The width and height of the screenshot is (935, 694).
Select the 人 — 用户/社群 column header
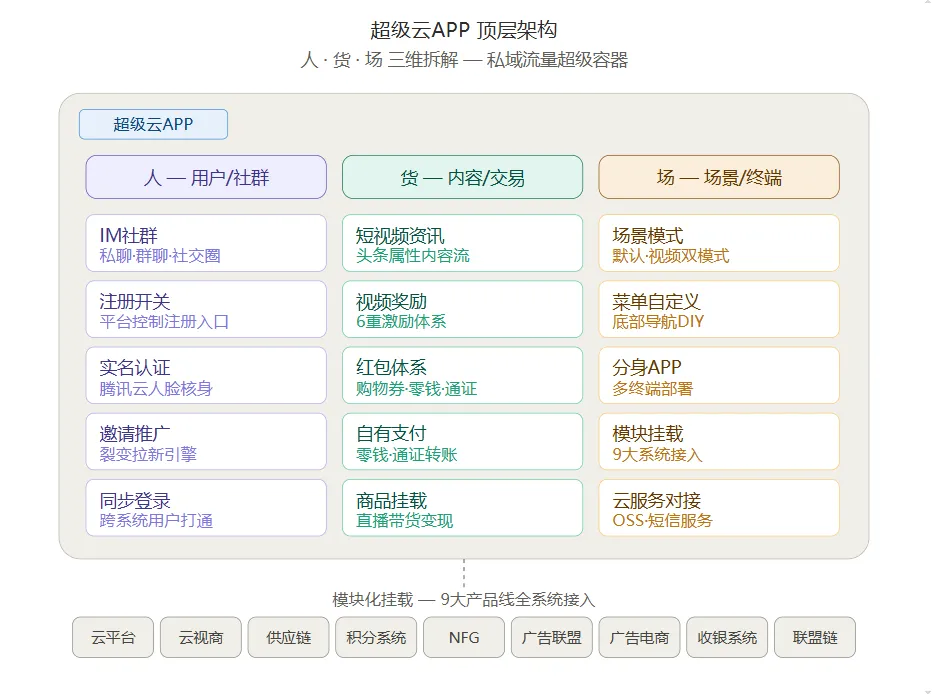[x=206, y=177]
